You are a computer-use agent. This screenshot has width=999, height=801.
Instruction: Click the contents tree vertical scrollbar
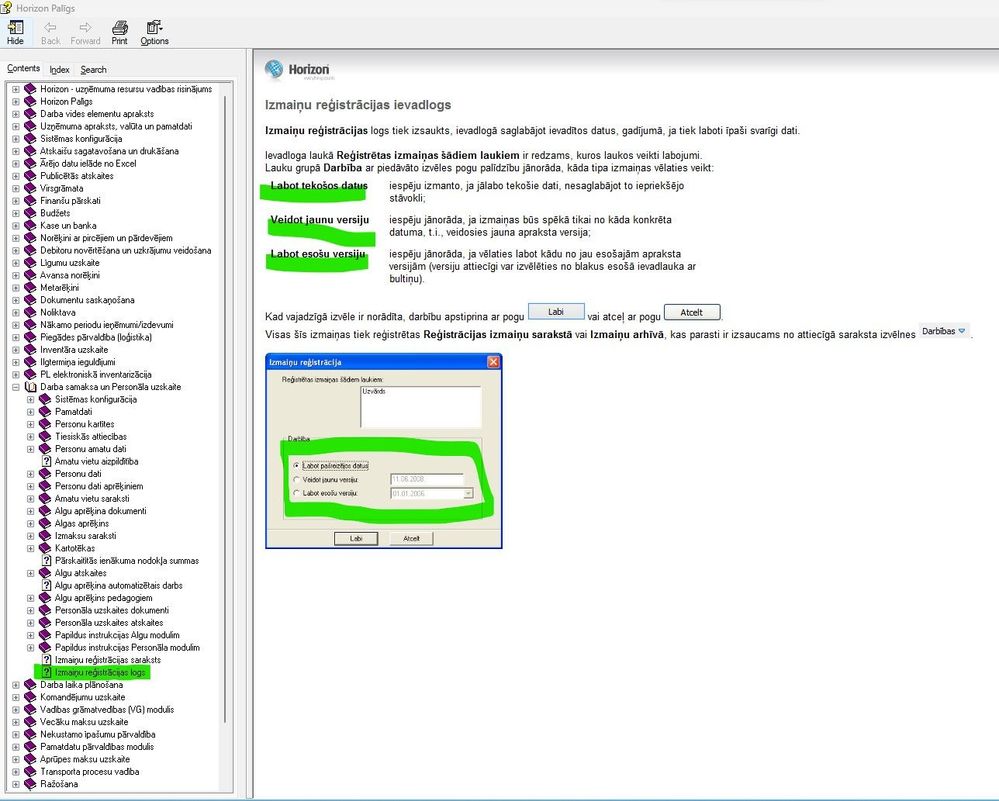(224, 408)
